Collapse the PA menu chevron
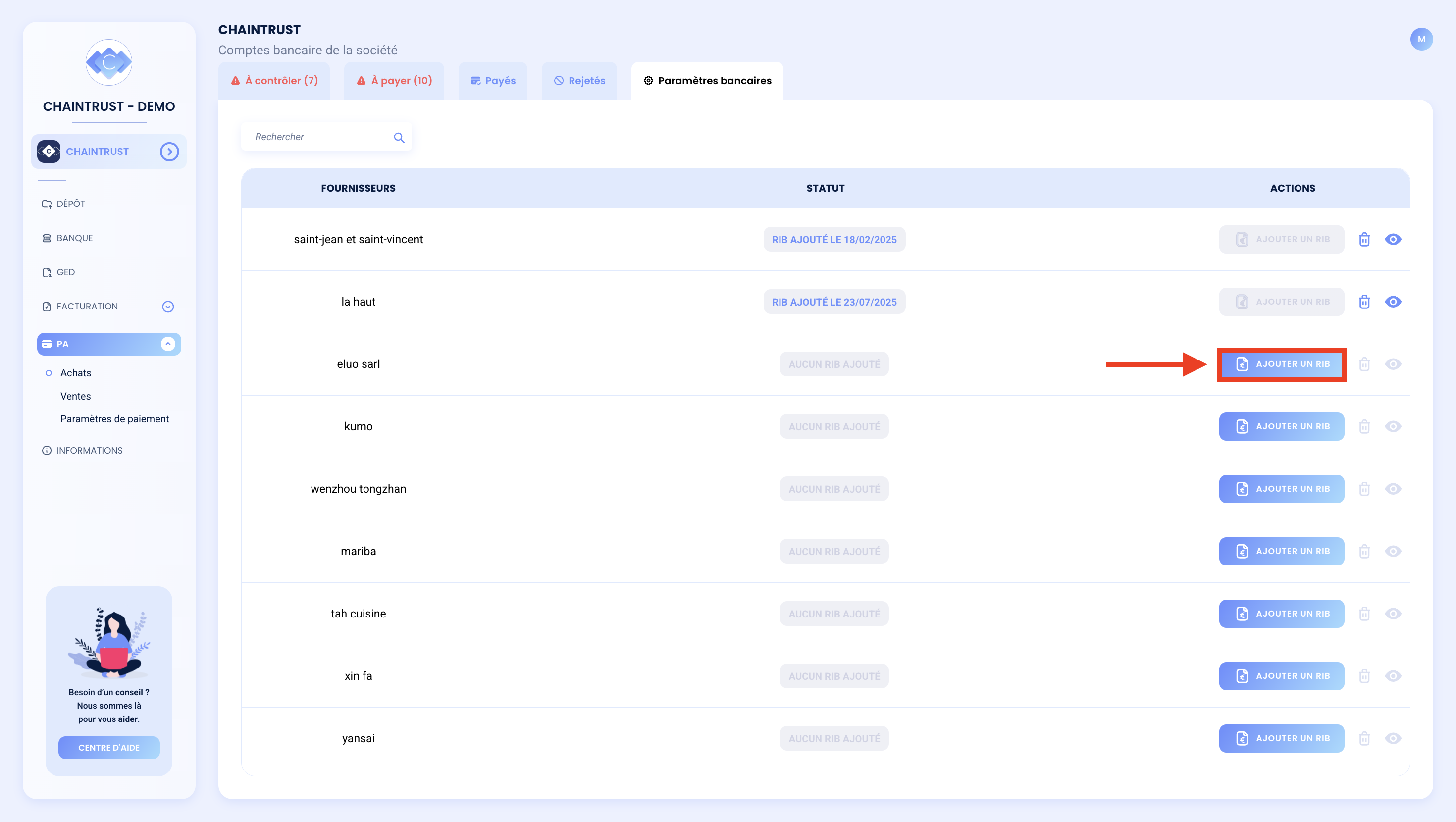This screenshot has height=822, width=1456. coord(168,344)
